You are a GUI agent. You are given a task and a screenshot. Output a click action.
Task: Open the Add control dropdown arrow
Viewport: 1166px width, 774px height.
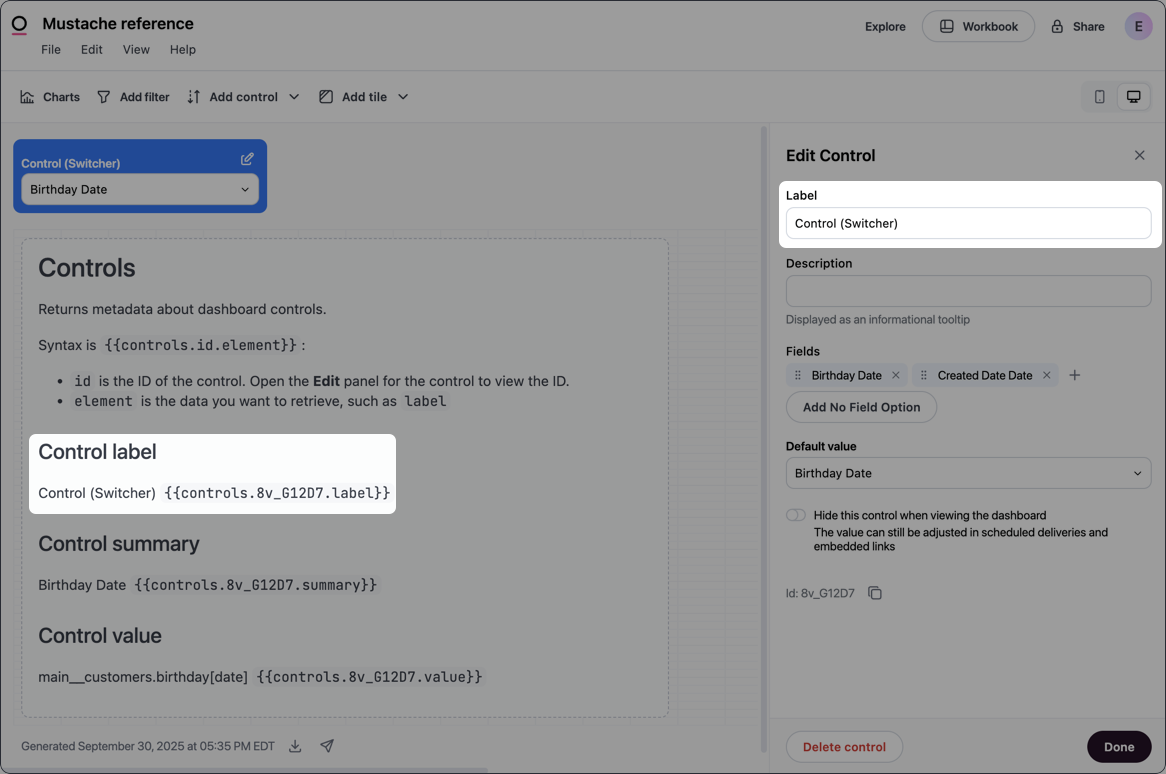click(294, 96)
